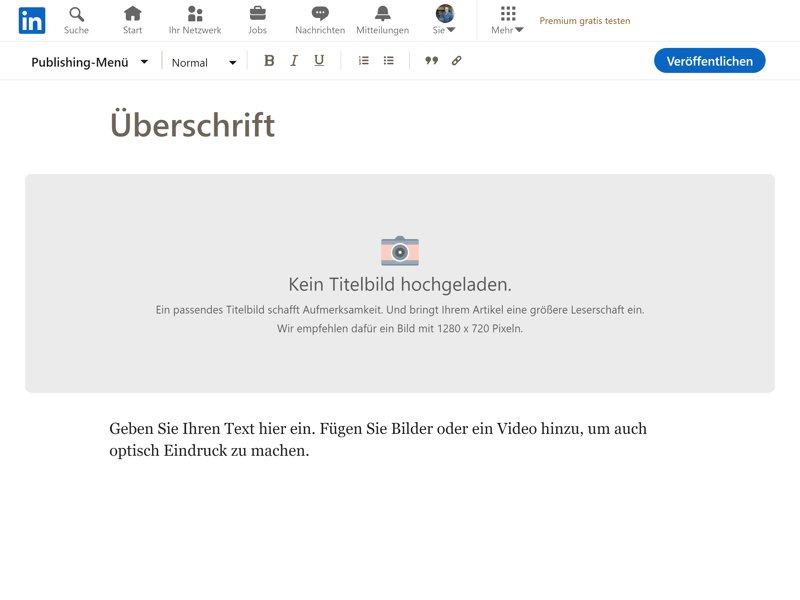Select the Start nav label
800x600 pixels.
(133, 30)
